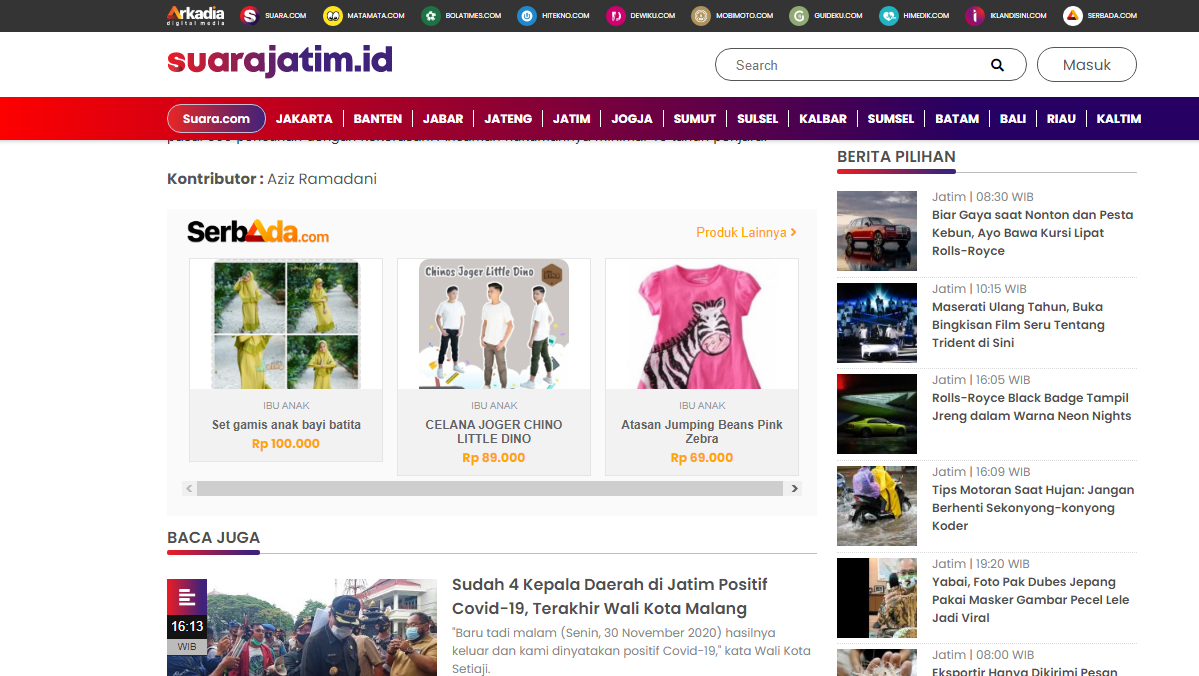Open article about 4 Kepala Daerah positif Covid-19
1199x676 pixels.
click(611, 596)
